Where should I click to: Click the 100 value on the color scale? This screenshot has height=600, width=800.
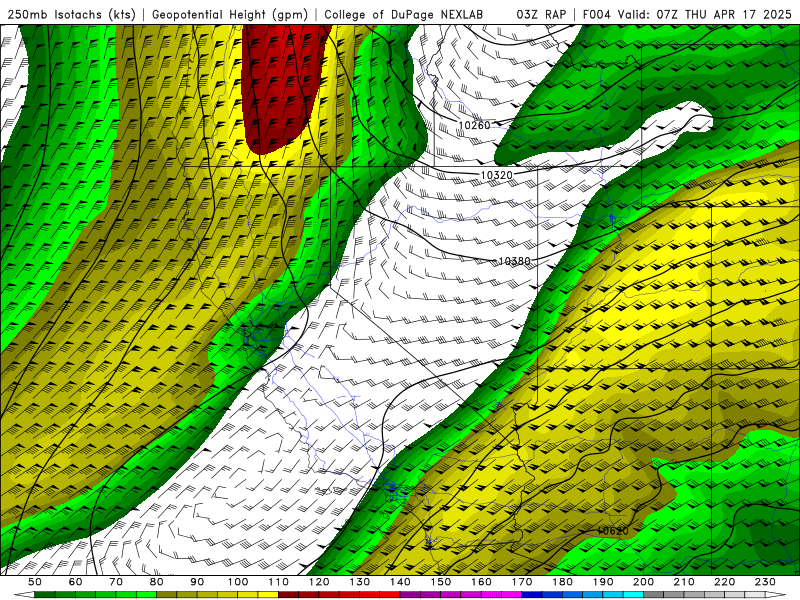[x=238, y=582]
